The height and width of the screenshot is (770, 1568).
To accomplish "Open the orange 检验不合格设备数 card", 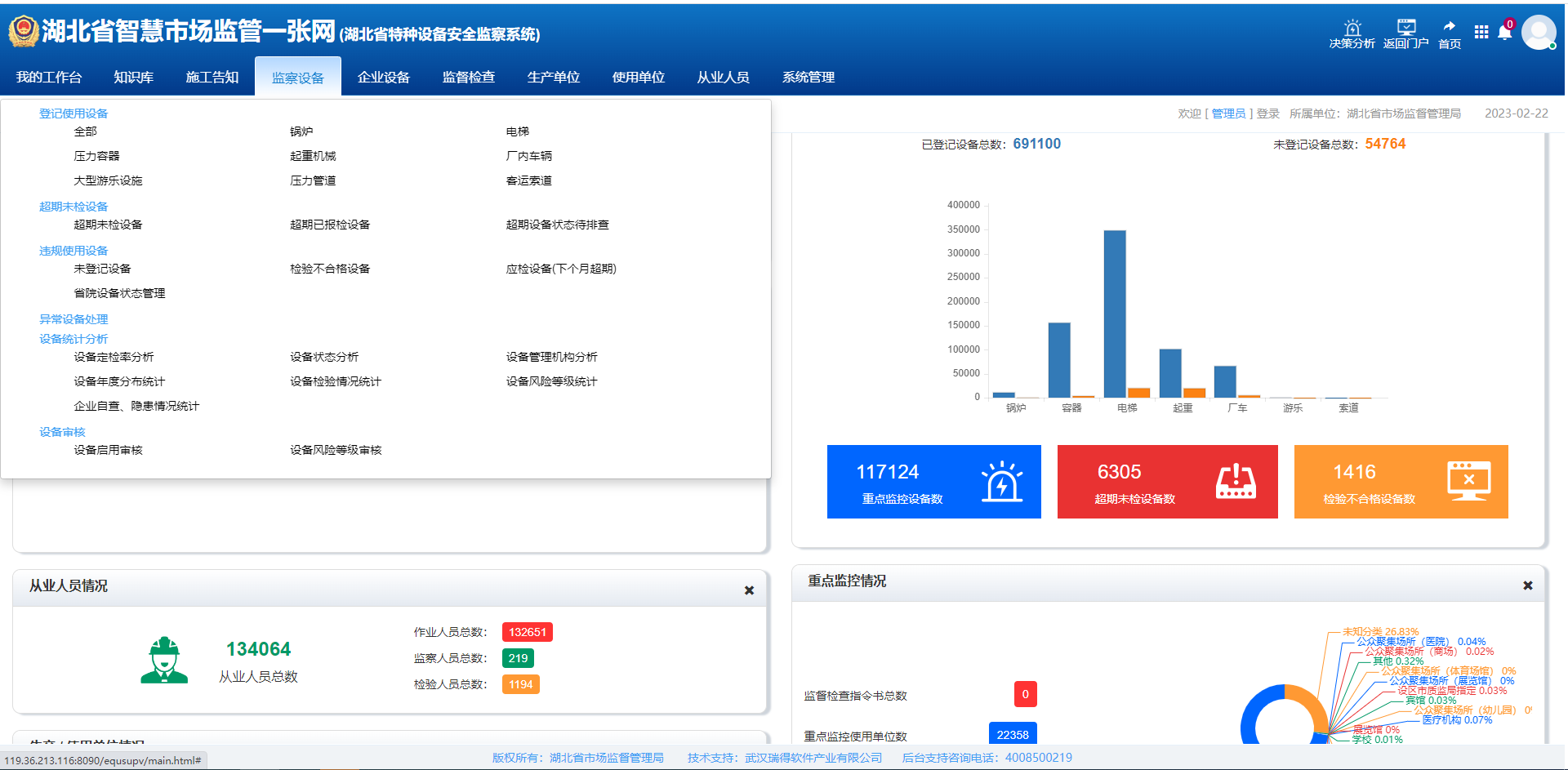I will click(x=1401, y=482).
